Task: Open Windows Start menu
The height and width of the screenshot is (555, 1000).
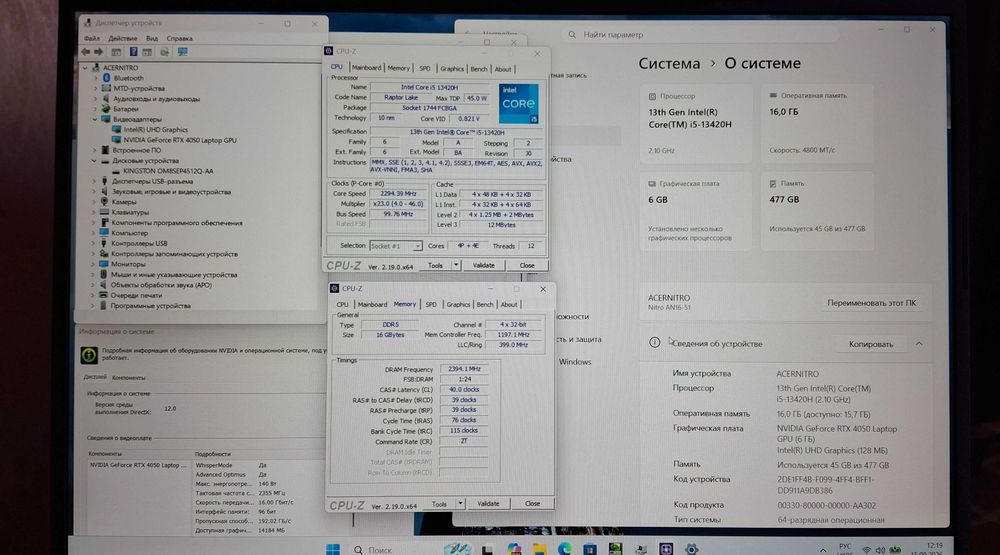Action: 333,549
